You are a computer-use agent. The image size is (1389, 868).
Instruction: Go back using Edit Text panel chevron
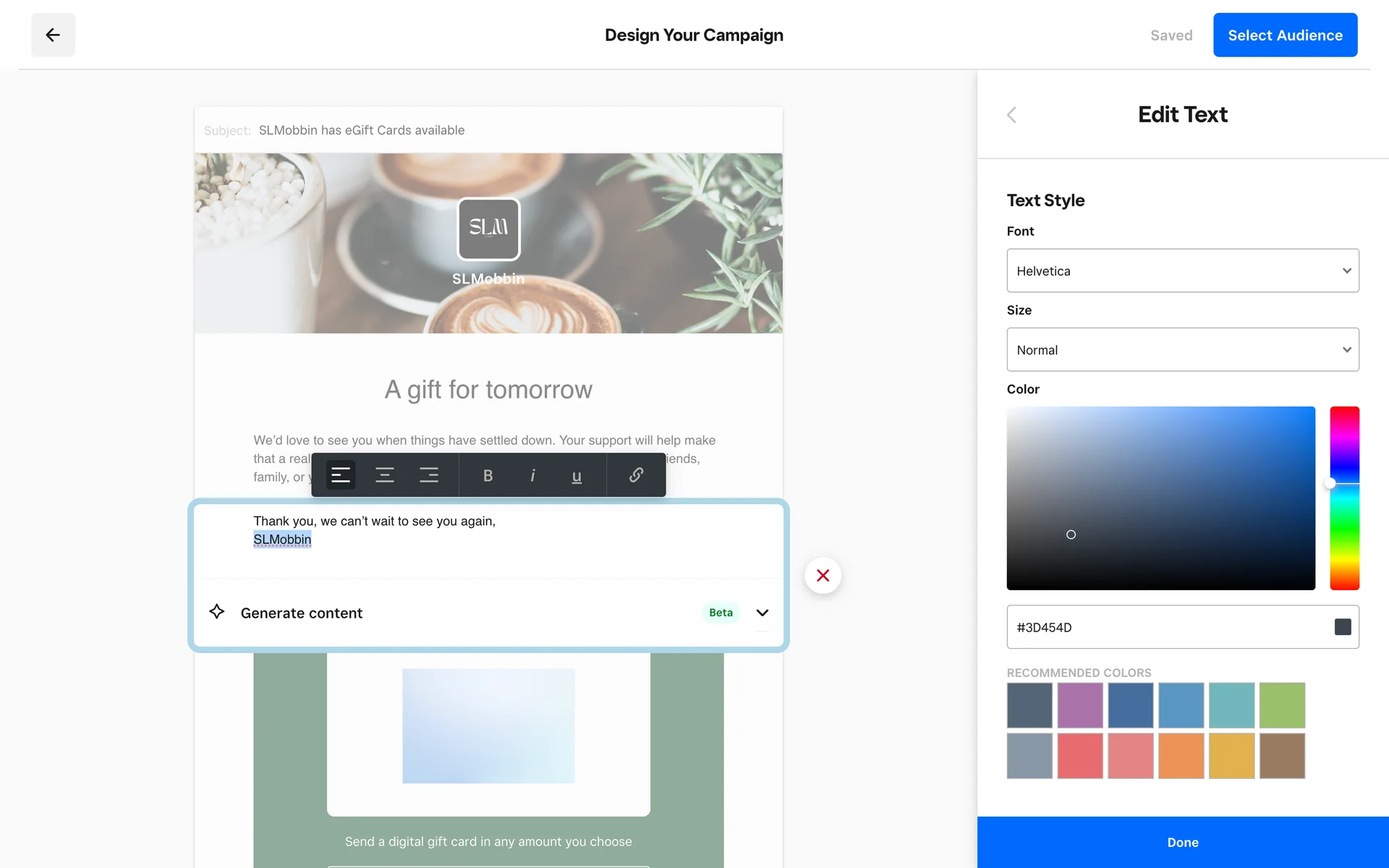(1012, 114)
